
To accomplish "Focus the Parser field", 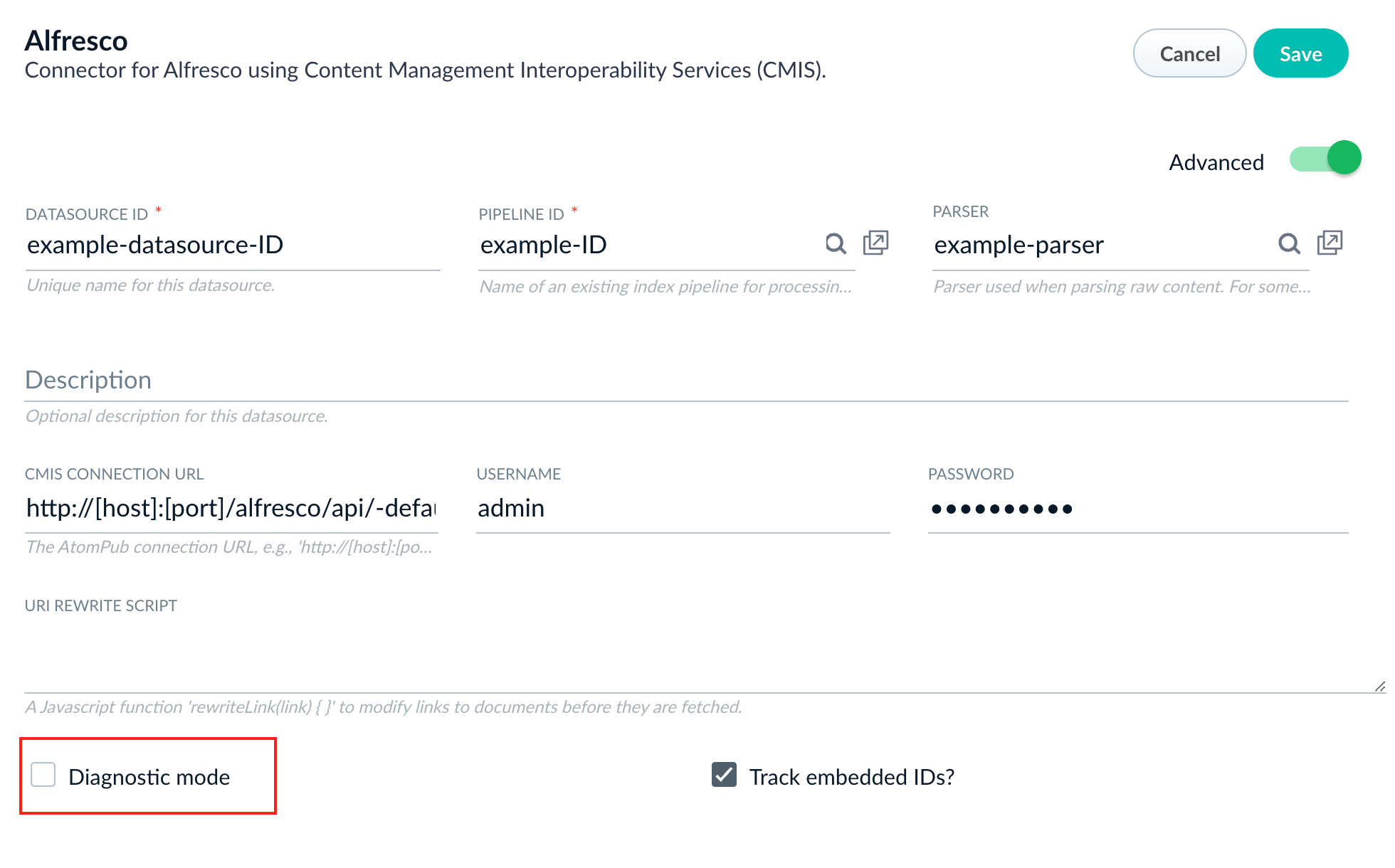I will tap(1102, 245).
